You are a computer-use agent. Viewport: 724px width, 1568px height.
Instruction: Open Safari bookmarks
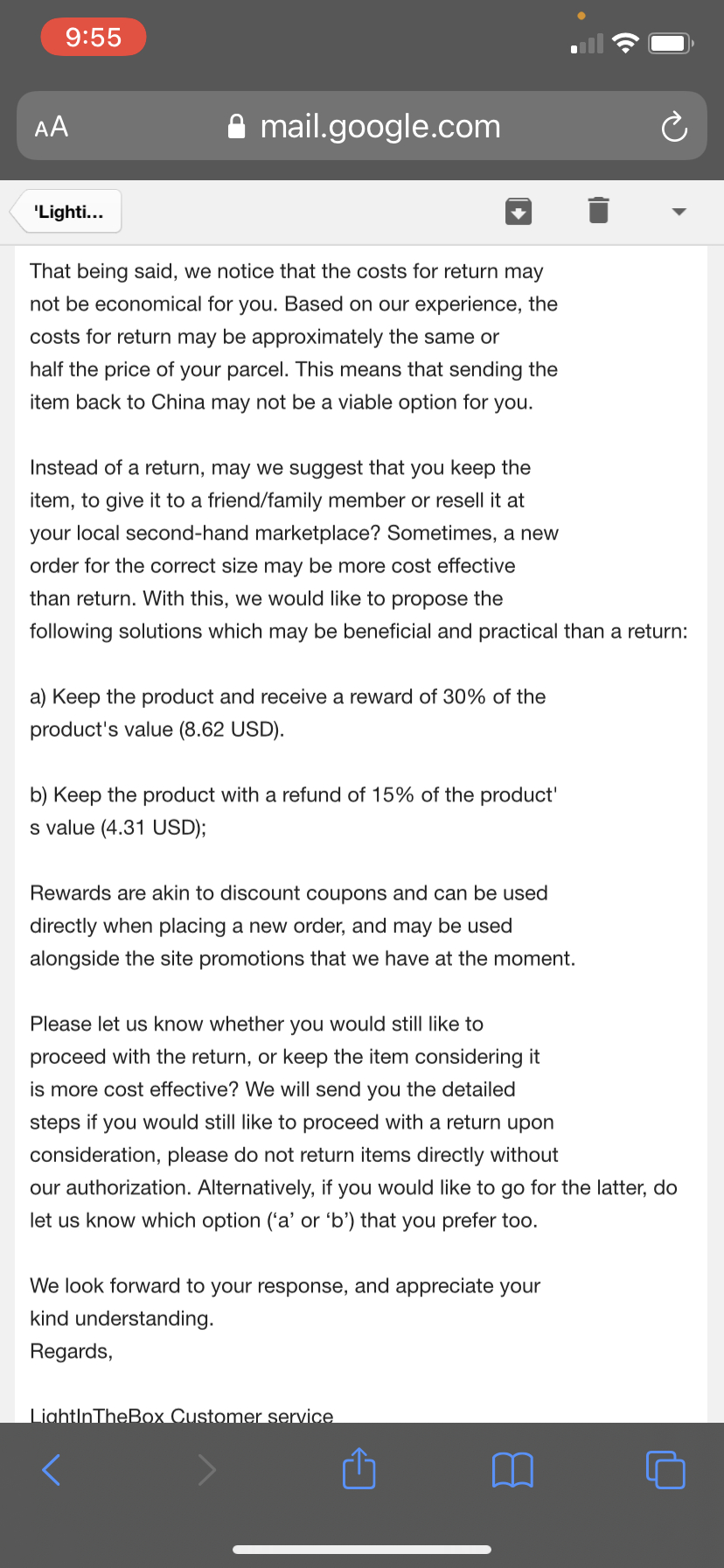pyautogui.click(x=512, y=1469)
